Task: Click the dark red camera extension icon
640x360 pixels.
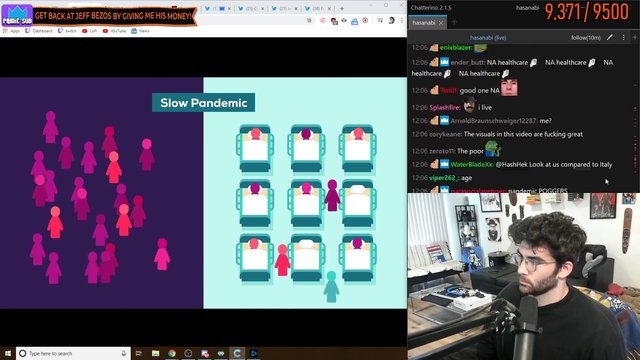Action: (x=334, y=21)
